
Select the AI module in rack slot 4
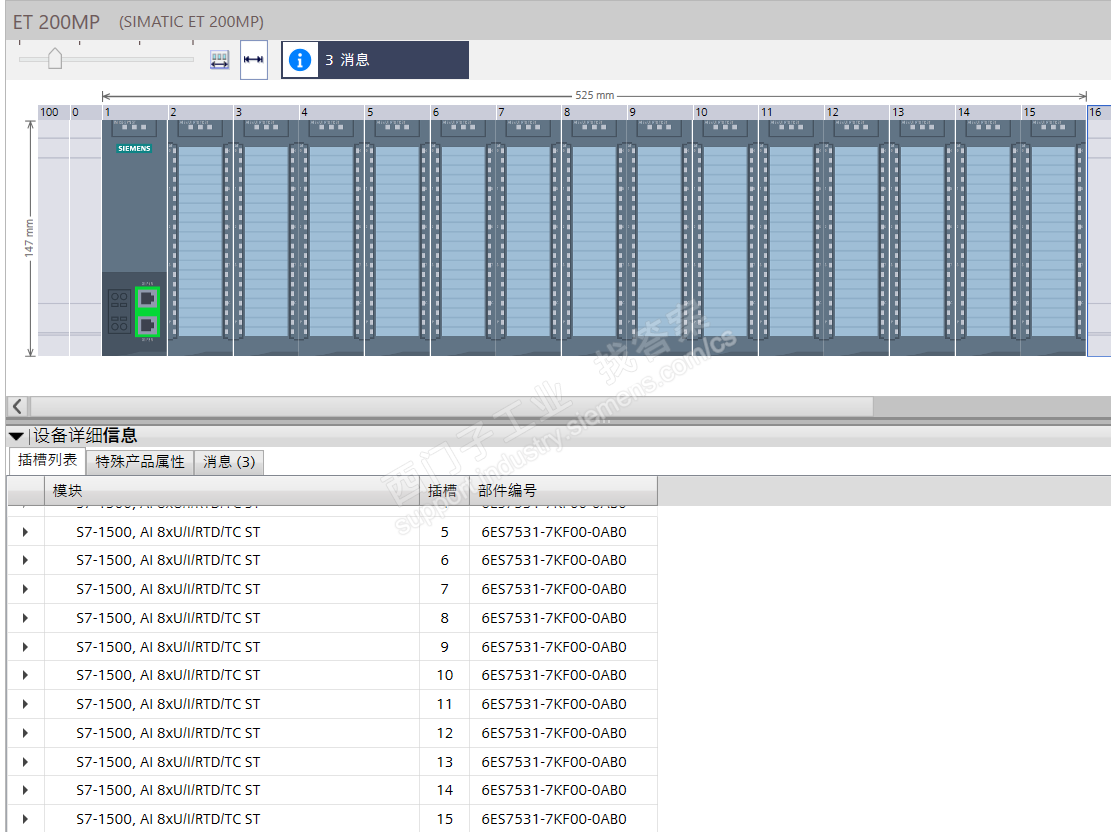click(x=332, y=237)
